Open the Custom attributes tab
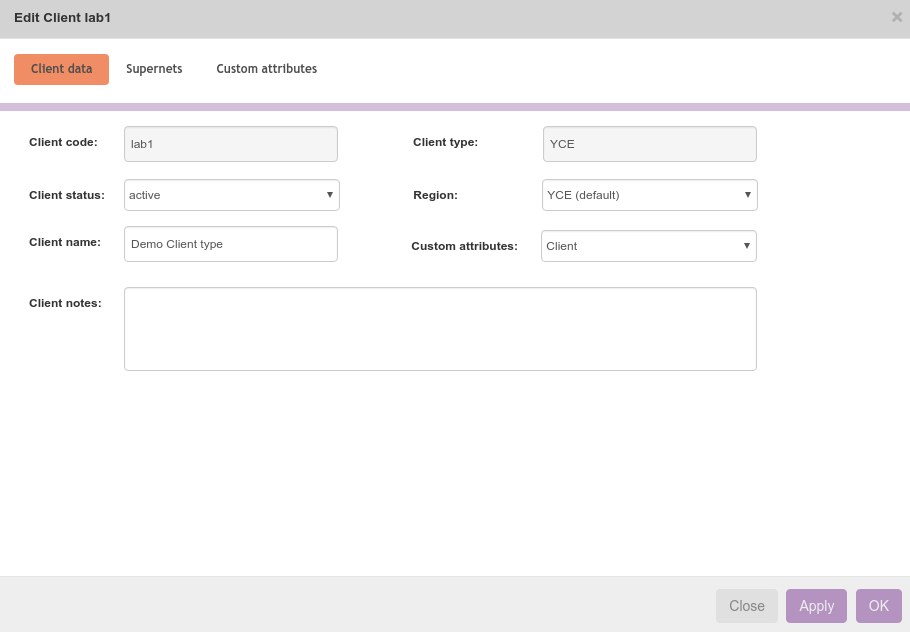The height and width of the screenshot is (632, 910). click(x=266, y=69)
